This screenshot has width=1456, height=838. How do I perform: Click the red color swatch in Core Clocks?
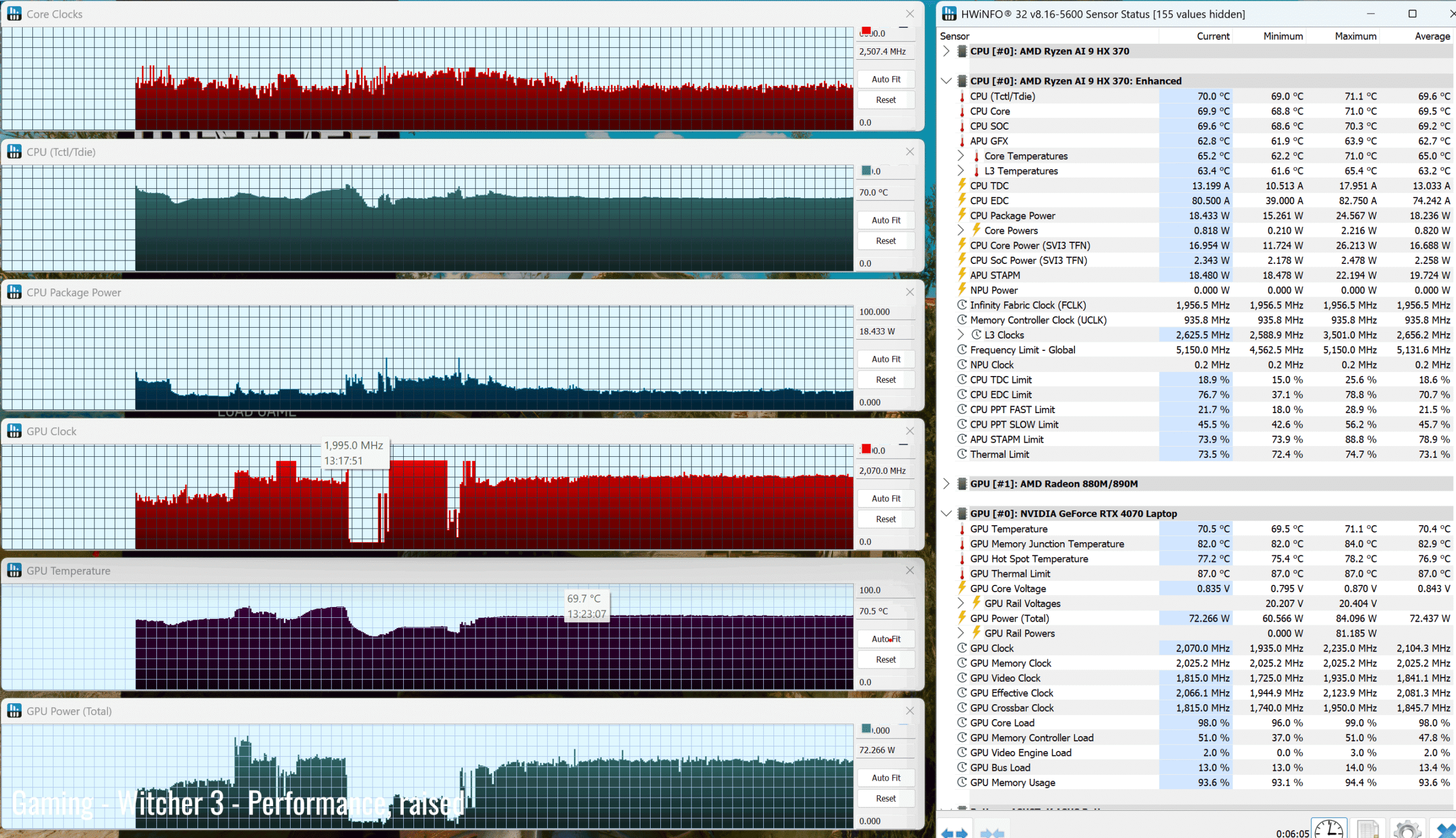click(x=866, y=31)
